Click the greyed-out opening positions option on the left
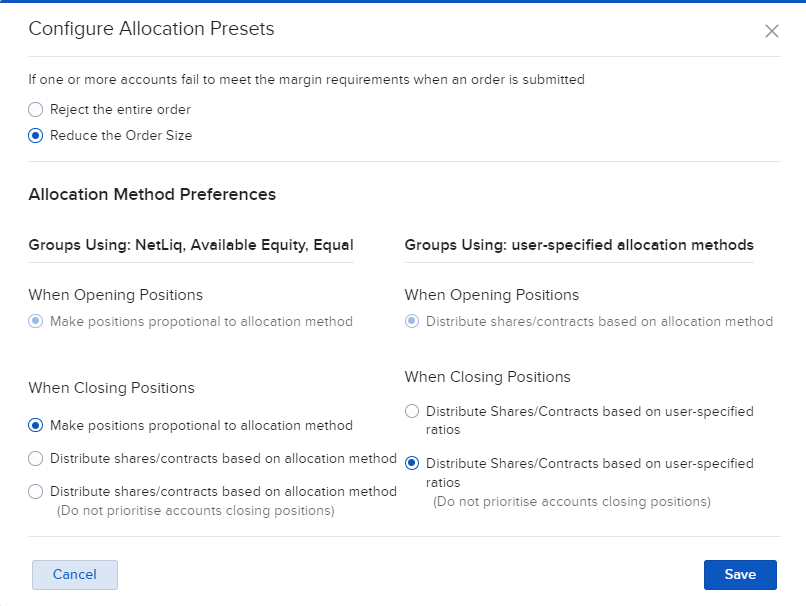The width and height of the screenshot is (806, 606). coord(35,321)
